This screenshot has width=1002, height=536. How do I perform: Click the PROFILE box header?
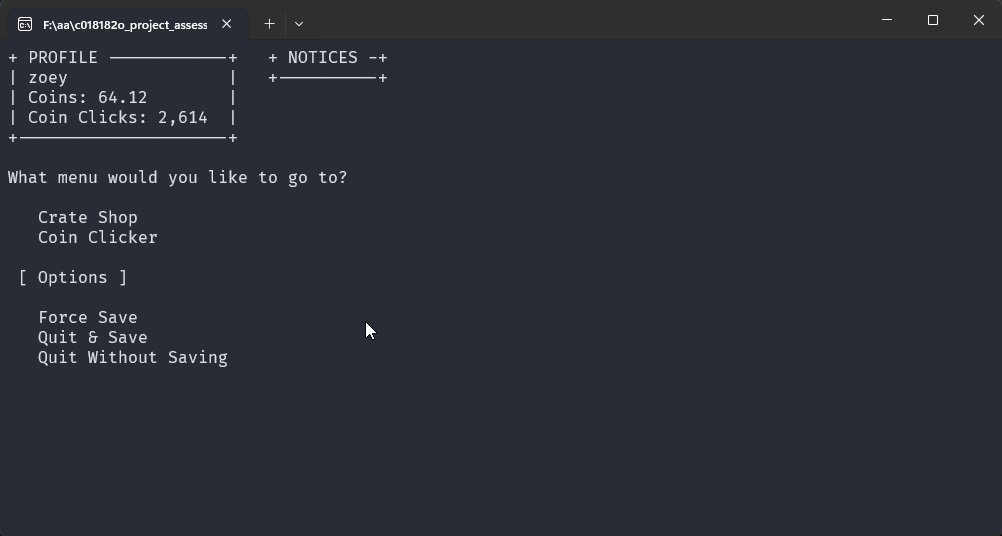click(x=63, y=58)
